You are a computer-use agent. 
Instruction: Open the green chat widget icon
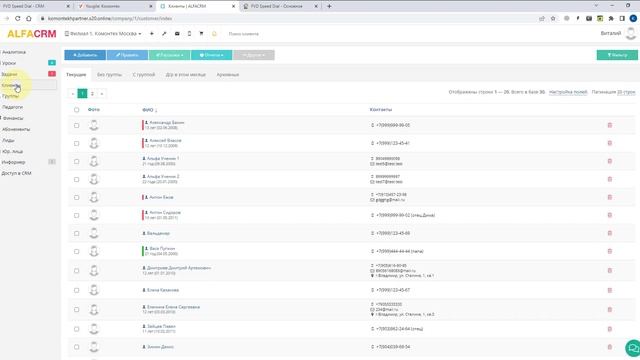click(633, 348)
